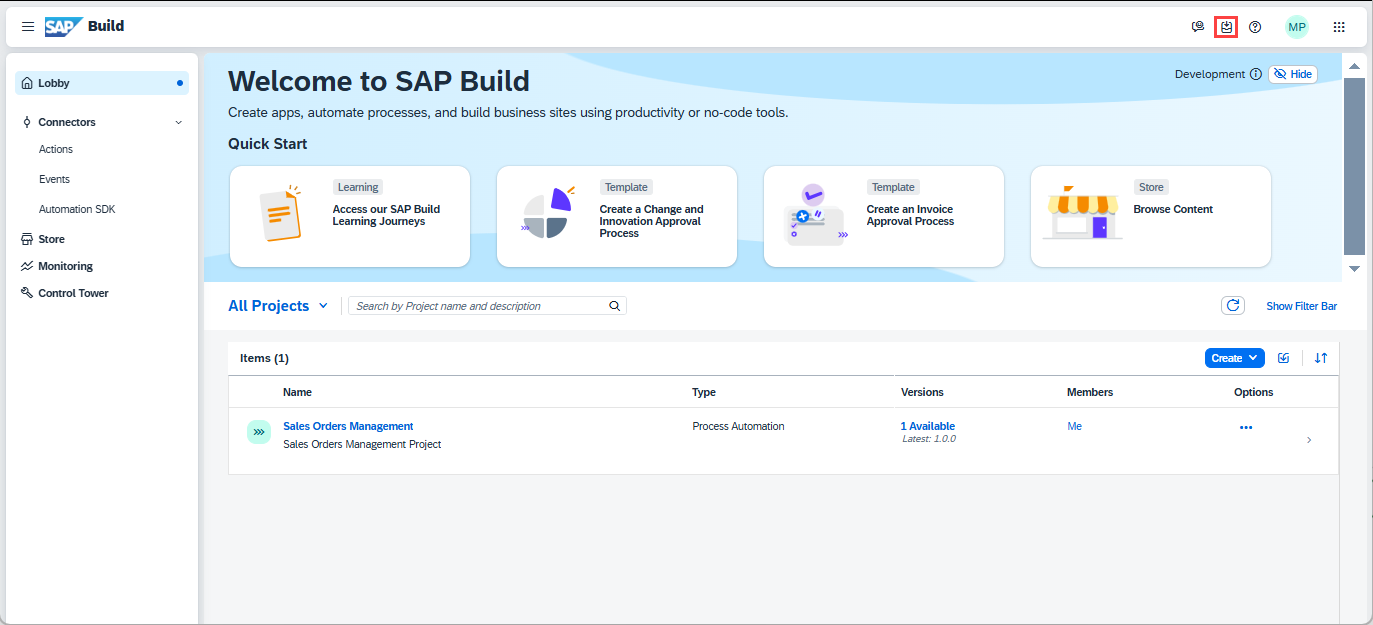Click the Process Automation type cell
The image size is (1373, 625).
click(738, 426)
